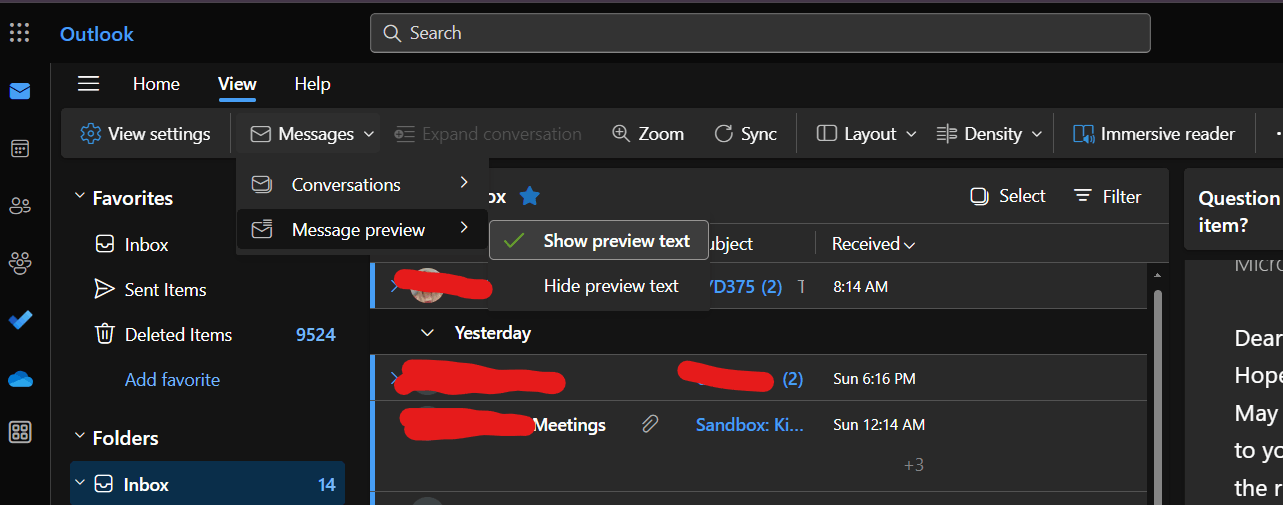Click the Select checkbox button
This screenshot has height=505, width=1283.
pyautogui.click(x=1008, y=197)
